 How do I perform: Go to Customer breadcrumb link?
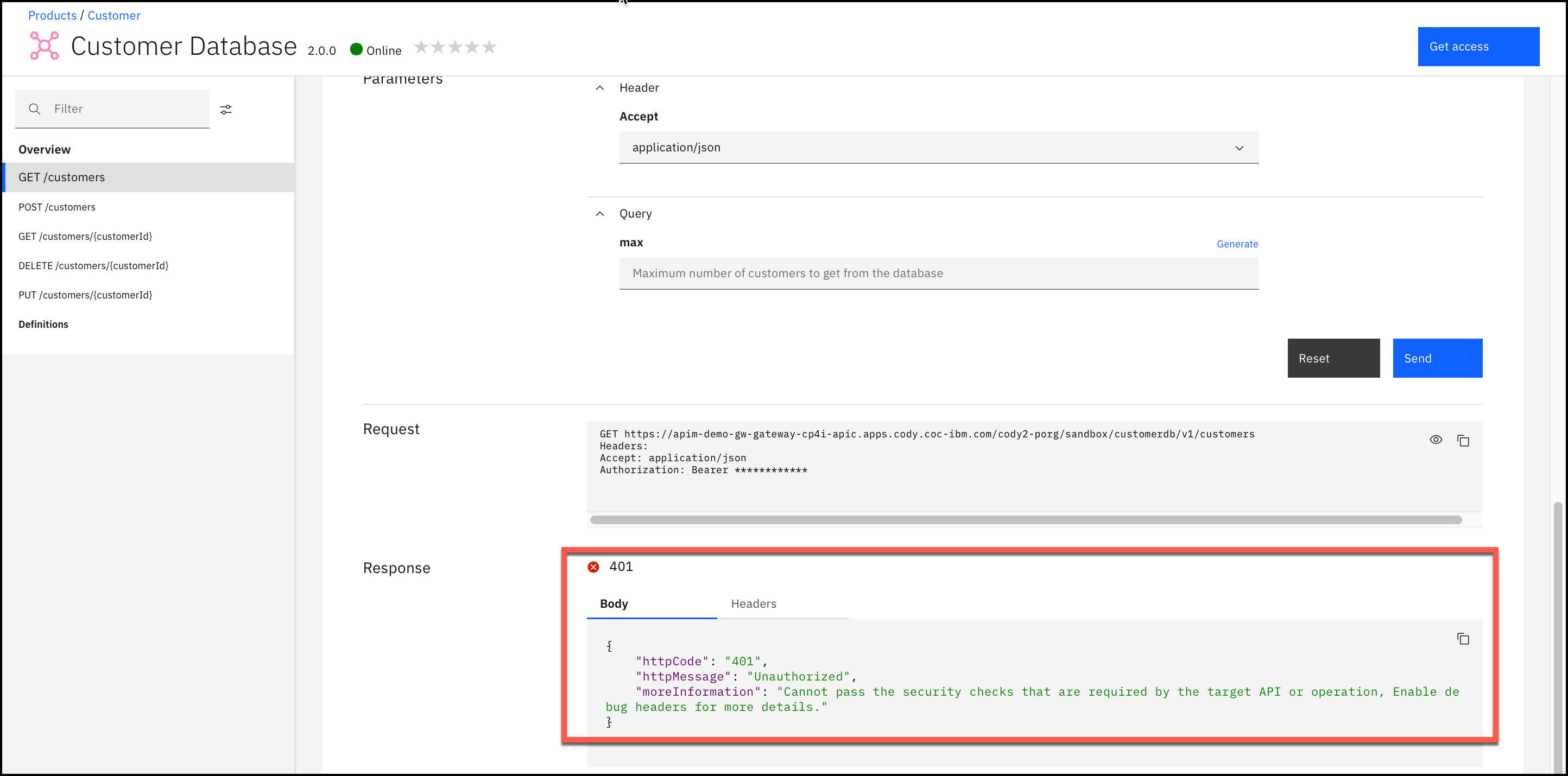point(114,15)
